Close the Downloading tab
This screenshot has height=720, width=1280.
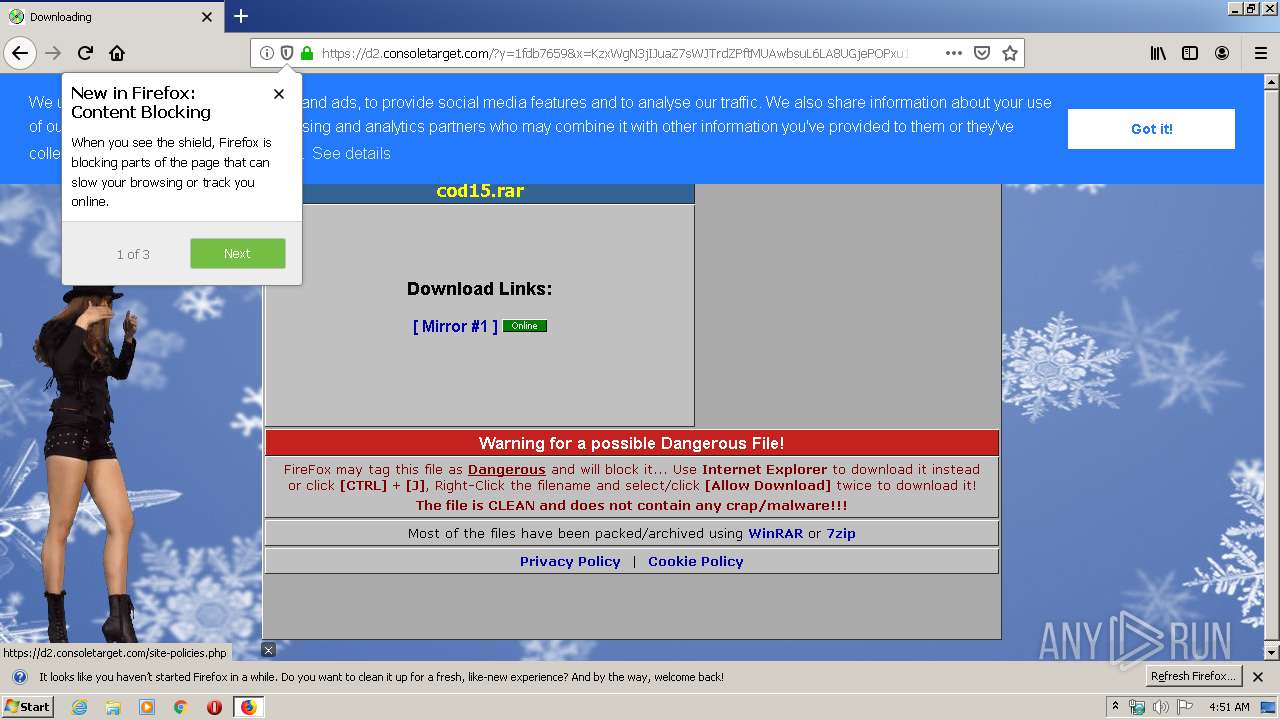tap(207, 17)
